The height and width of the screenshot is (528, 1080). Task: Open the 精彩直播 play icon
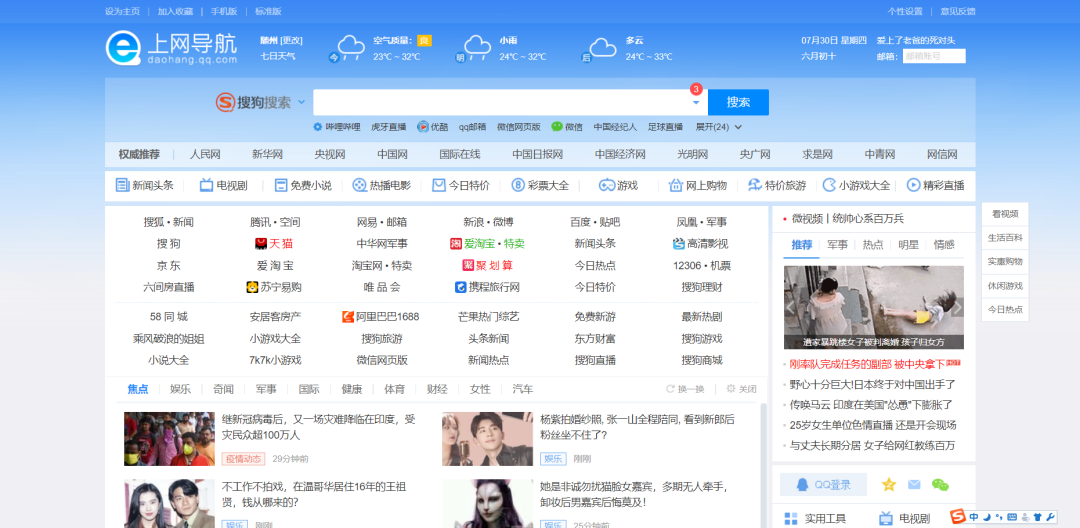913,185
